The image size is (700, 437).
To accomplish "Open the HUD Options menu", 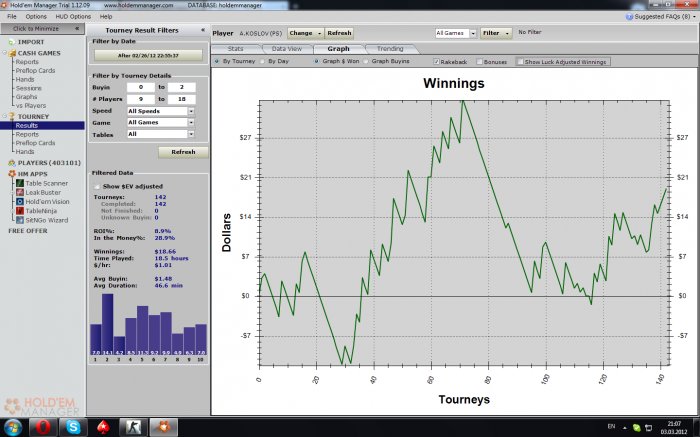I will coord(73,17).
